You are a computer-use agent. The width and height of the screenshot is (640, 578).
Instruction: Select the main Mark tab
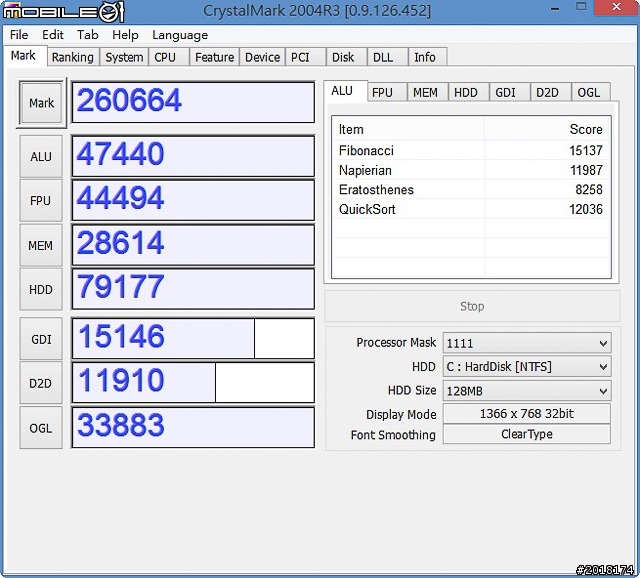[x=23, y=56]
